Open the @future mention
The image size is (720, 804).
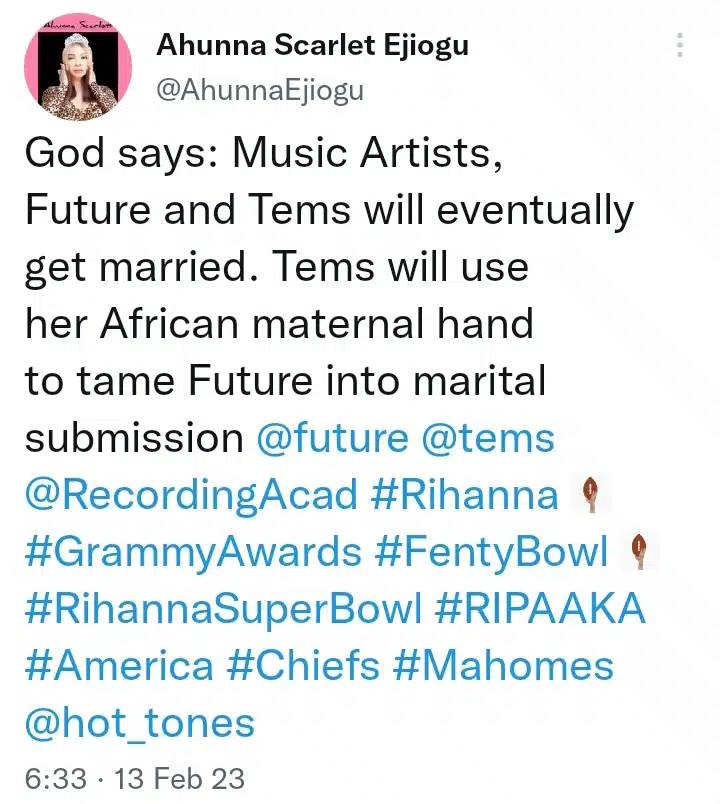coord(333,438)
